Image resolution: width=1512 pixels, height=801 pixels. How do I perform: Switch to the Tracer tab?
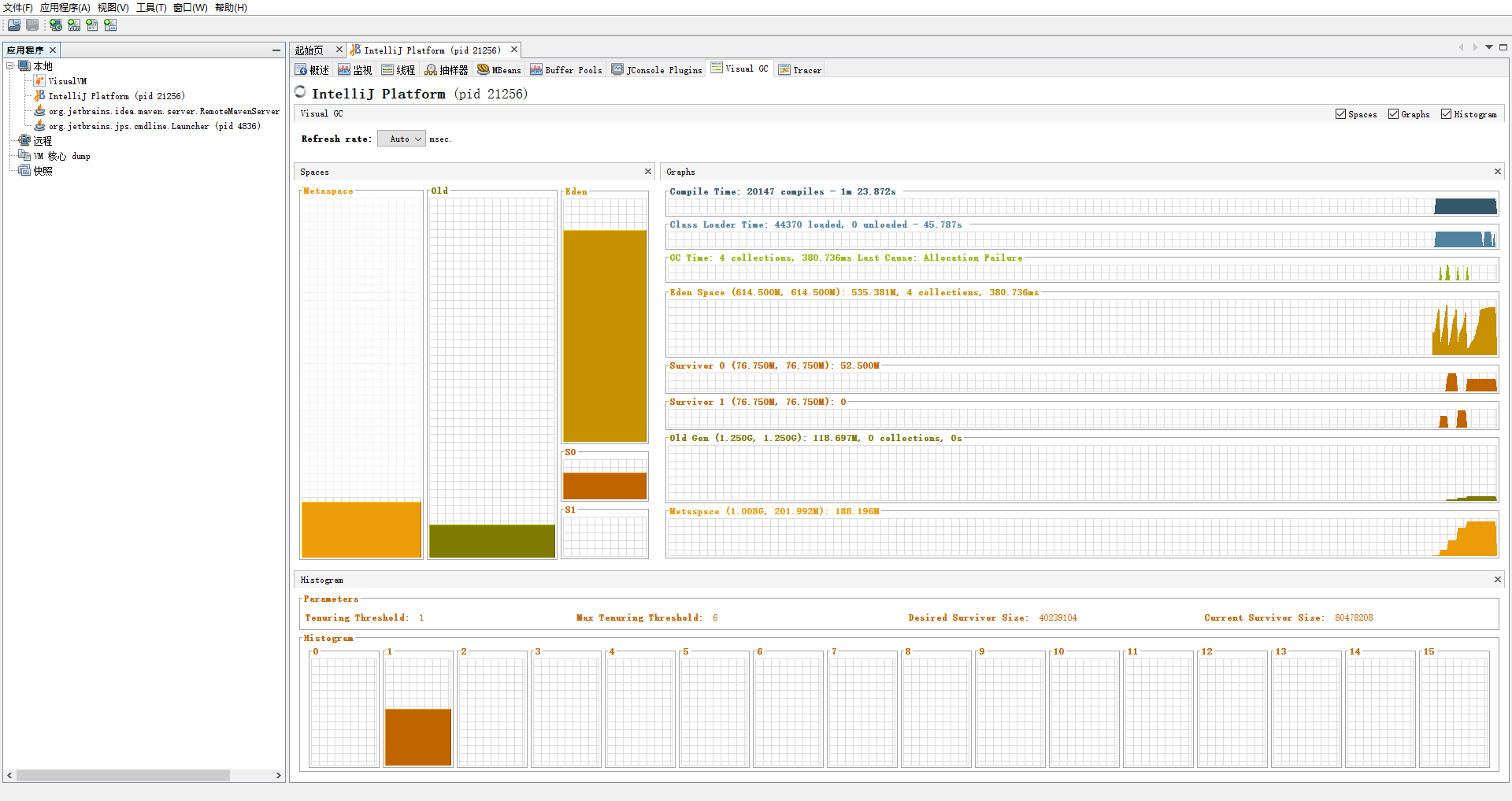800,70
